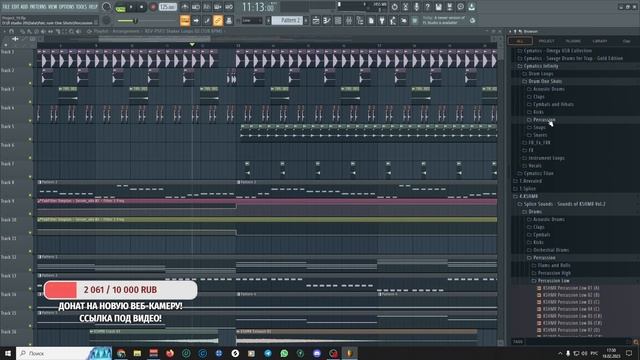The width and height of the screenshot is (640, 360).
Task: Click the download content library icon
Action: (471, 7)
